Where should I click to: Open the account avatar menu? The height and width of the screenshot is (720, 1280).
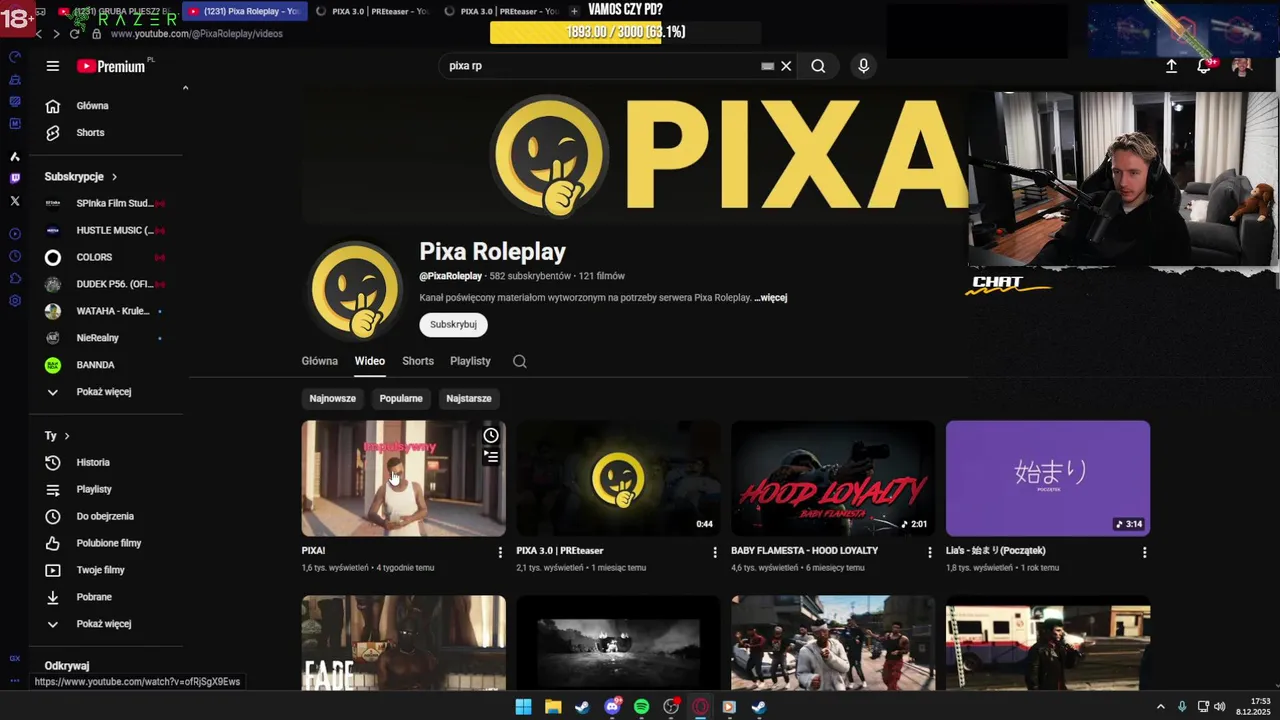(1242, 66)
